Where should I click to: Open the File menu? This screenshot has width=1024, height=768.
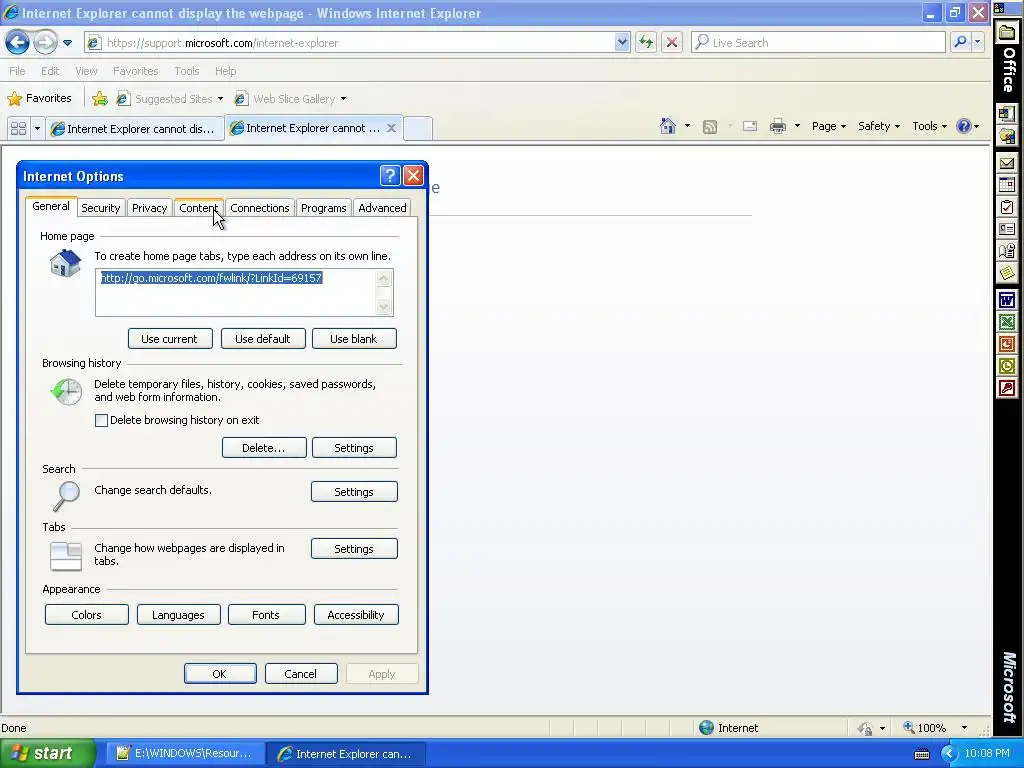[18, 71]
